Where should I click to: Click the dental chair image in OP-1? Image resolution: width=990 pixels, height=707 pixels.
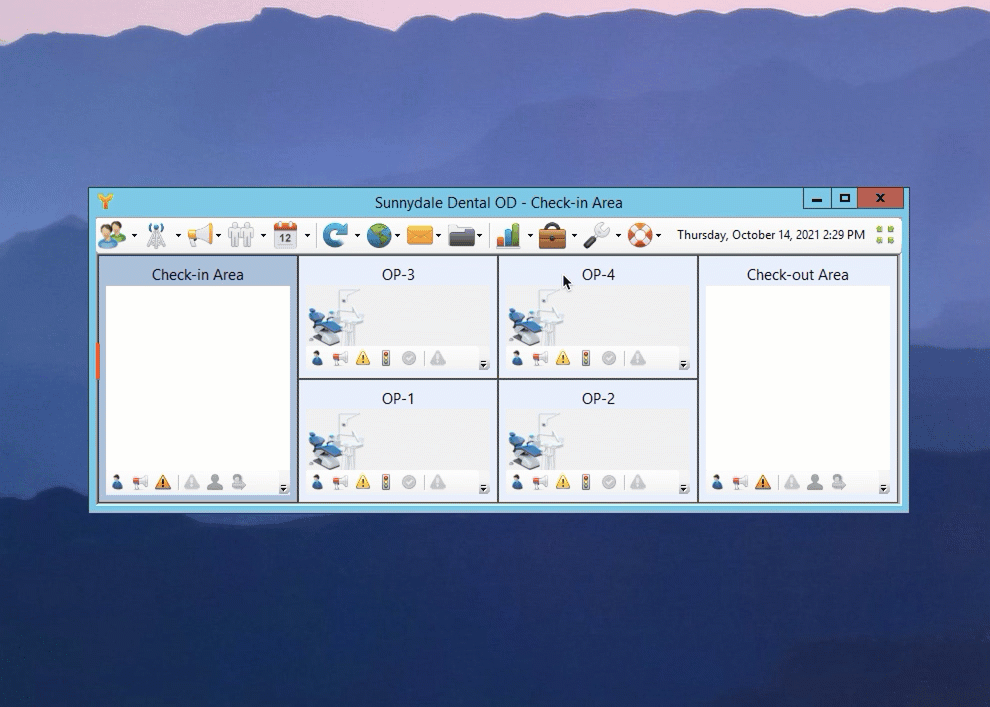[x=337, y=441]
